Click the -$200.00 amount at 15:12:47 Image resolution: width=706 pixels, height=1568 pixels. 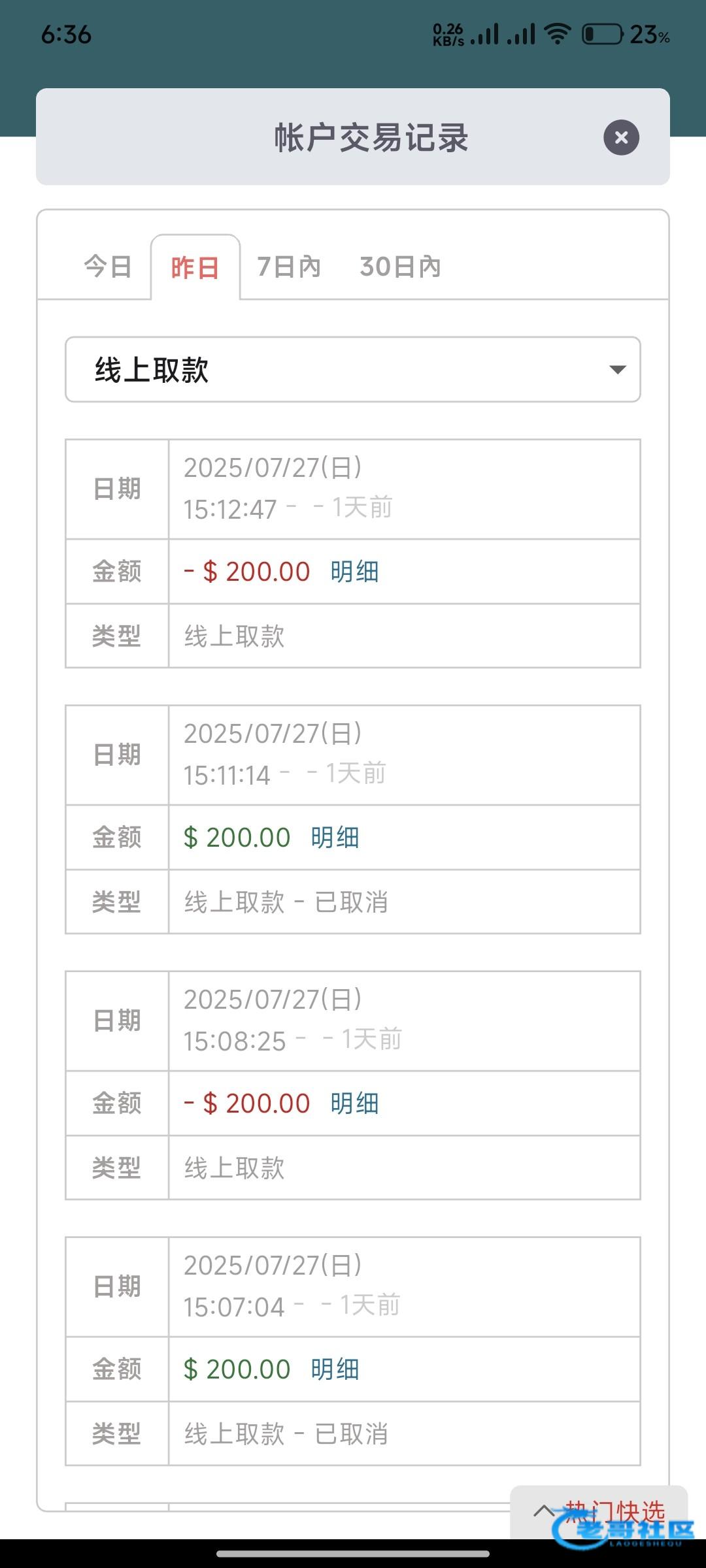(247, 572)
